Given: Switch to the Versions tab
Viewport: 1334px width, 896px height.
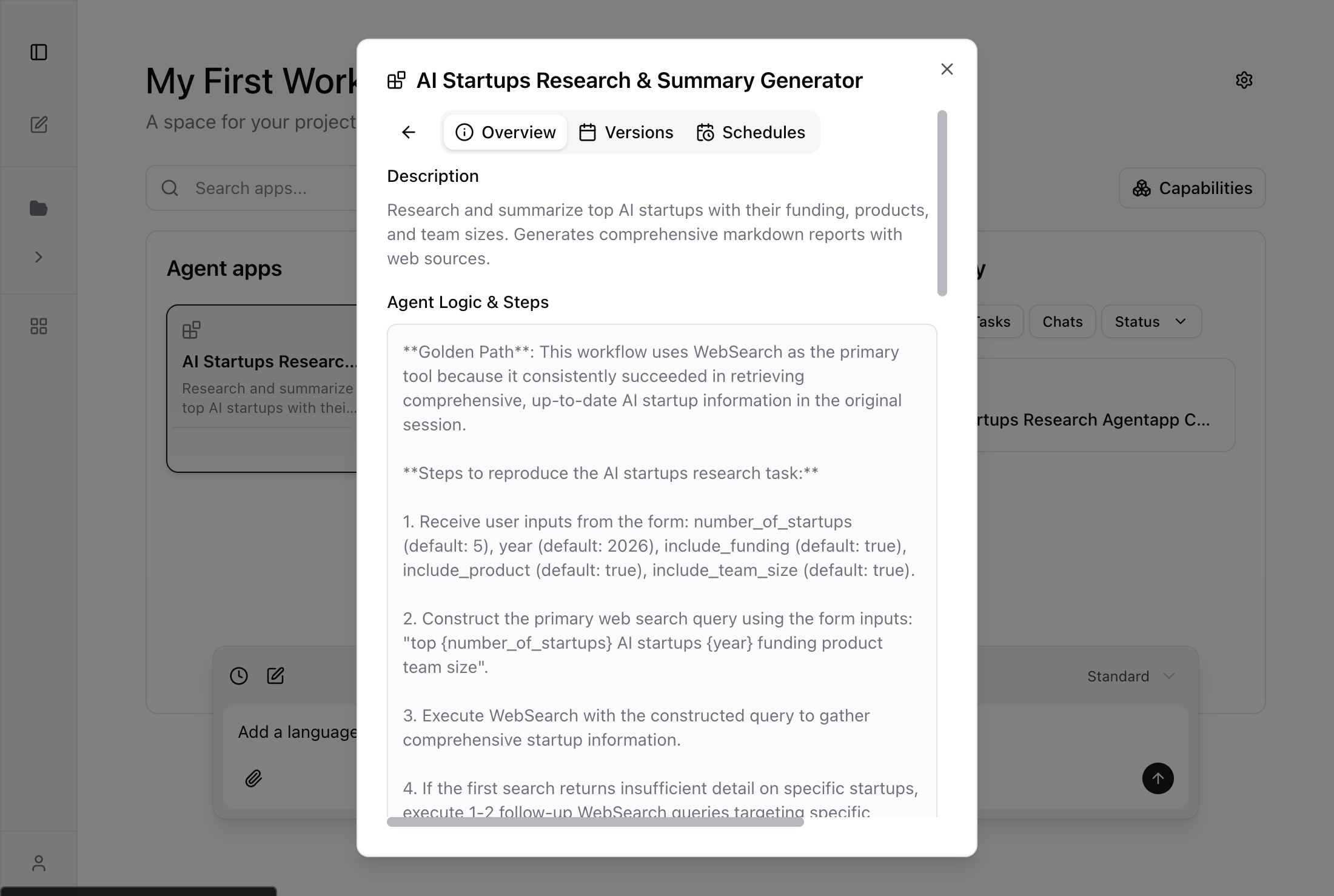Looking at the screenshot, I should [x=626, y=132].
